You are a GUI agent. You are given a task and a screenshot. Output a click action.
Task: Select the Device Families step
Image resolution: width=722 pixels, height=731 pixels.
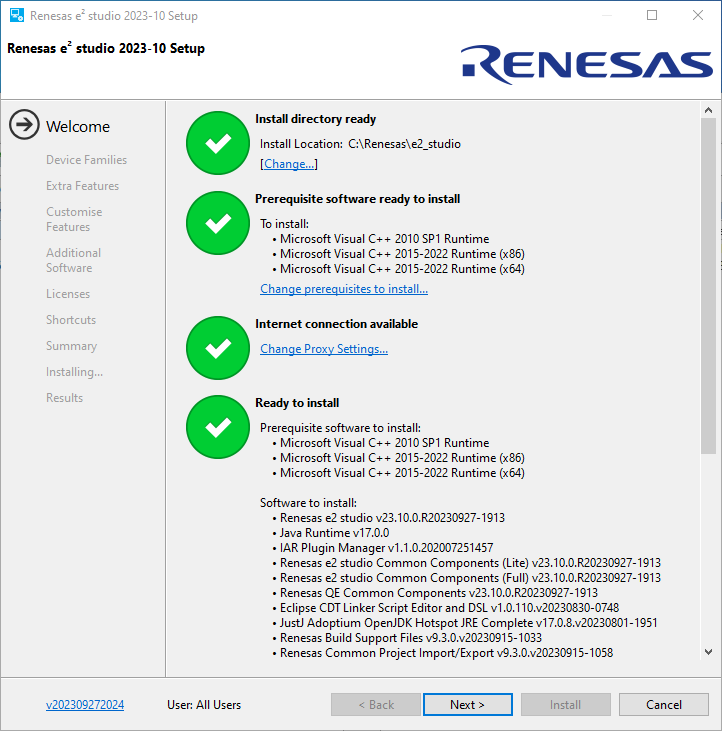pos(86,160)
